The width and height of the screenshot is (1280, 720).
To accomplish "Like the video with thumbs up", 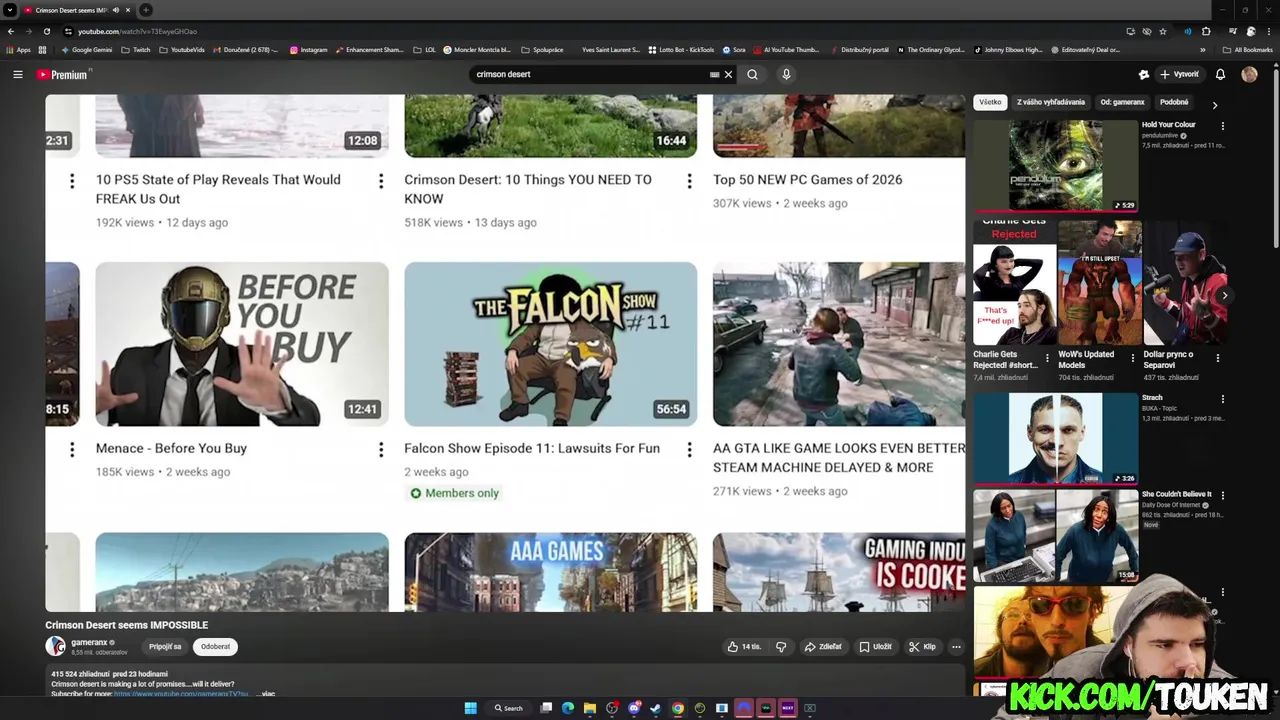I will [744, 647].
